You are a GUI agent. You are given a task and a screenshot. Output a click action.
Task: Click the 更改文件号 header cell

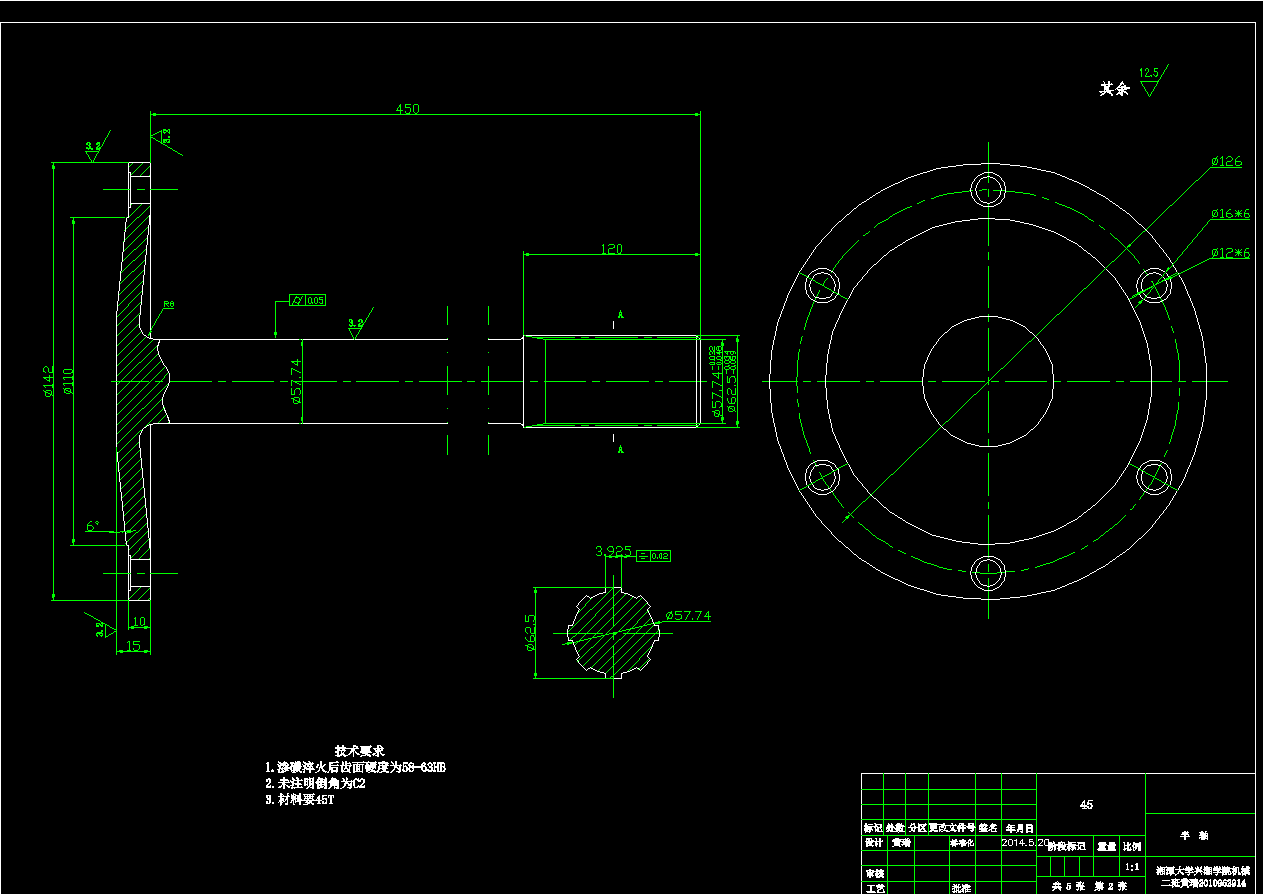(x=951, y=828)
